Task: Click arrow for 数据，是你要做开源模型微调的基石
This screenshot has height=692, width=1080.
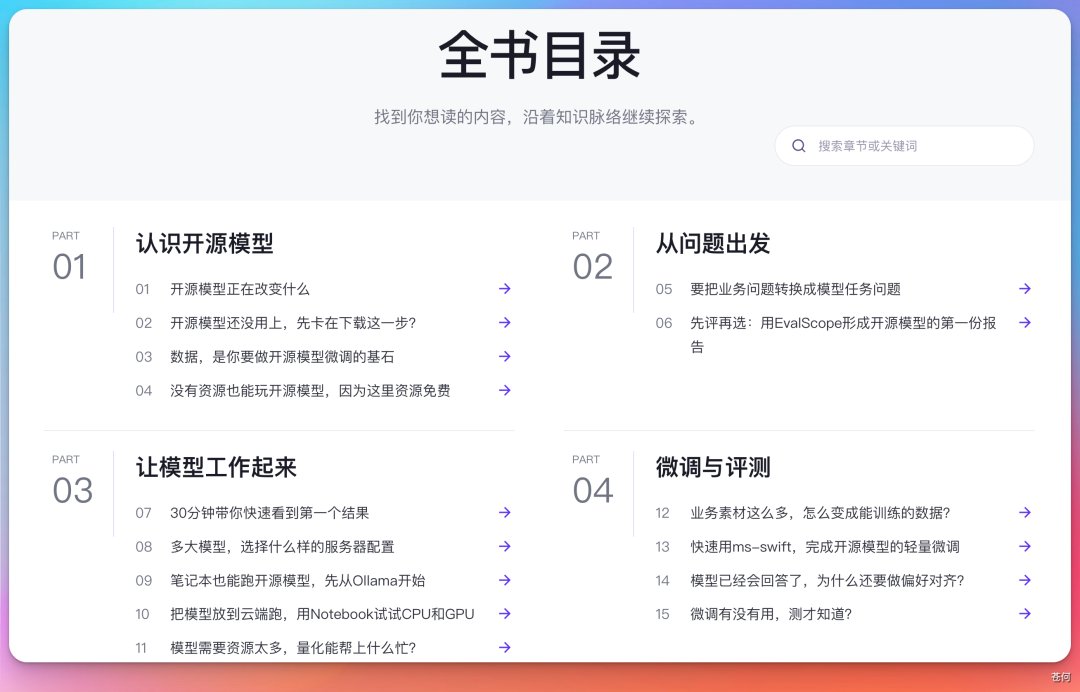Action: 505,356
